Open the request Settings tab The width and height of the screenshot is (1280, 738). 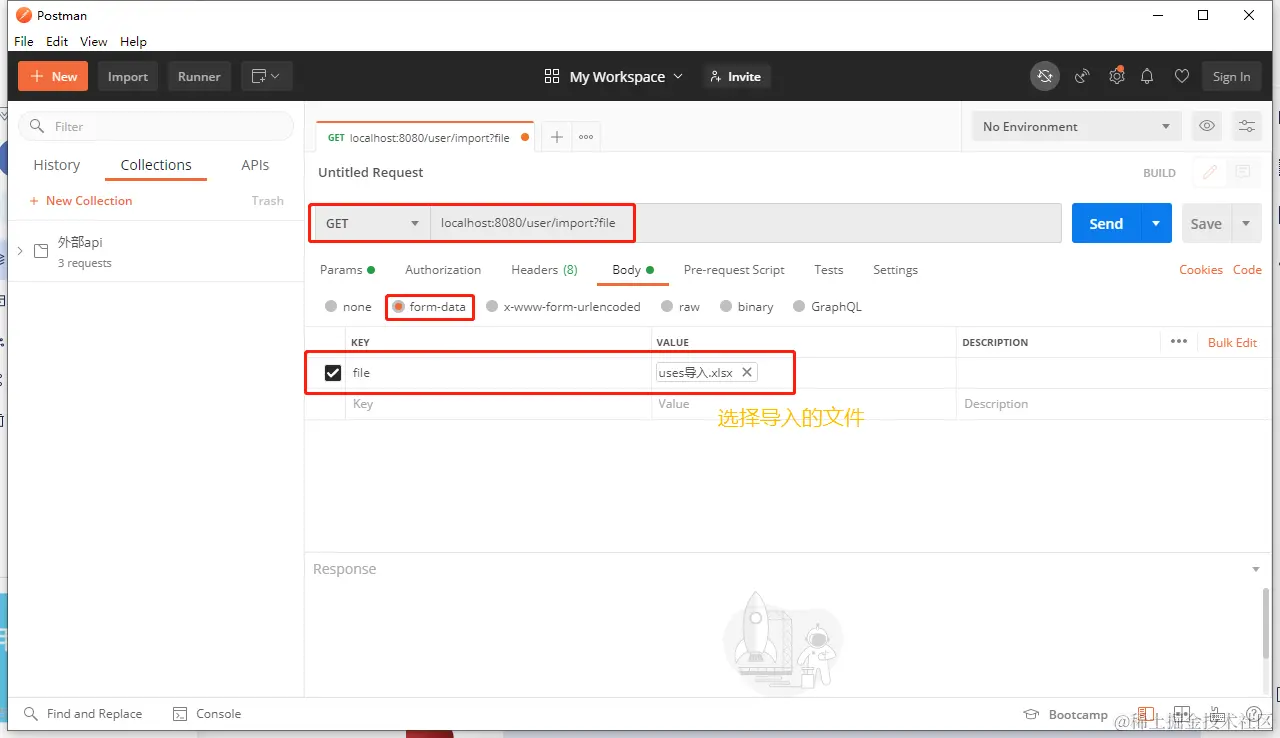(x=895, y=270)
